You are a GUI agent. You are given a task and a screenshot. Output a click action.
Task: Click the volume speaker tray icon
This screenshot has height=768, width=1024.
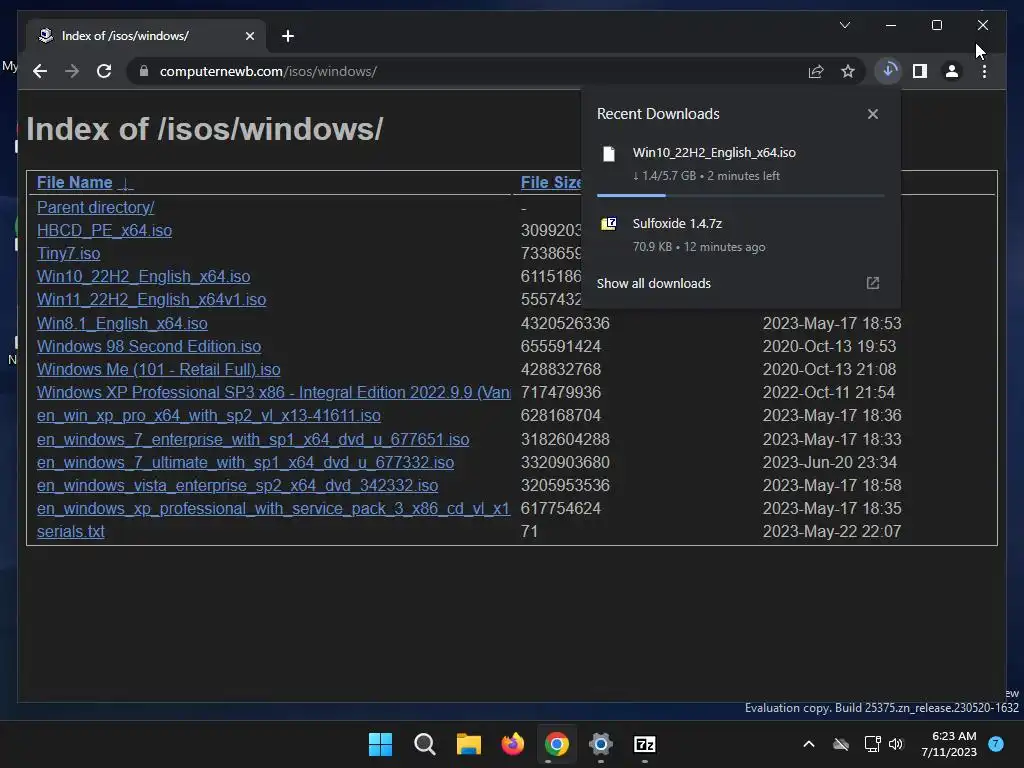[x=896, y=744]
